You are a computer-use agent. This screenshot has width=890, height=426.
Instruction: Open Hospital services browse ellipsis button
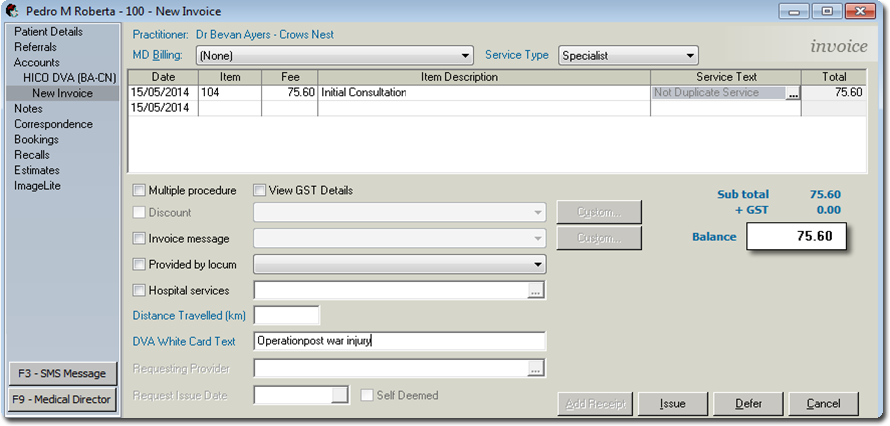tap(536, 290)
